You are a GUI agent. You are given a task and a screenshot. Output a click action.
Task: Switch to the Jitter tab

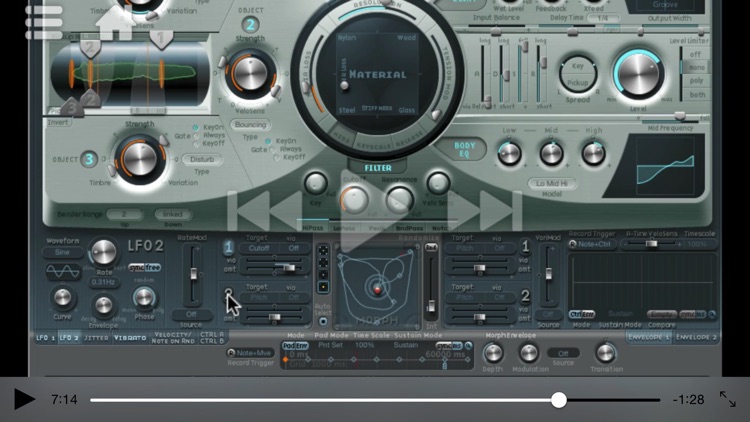[96, 337]
